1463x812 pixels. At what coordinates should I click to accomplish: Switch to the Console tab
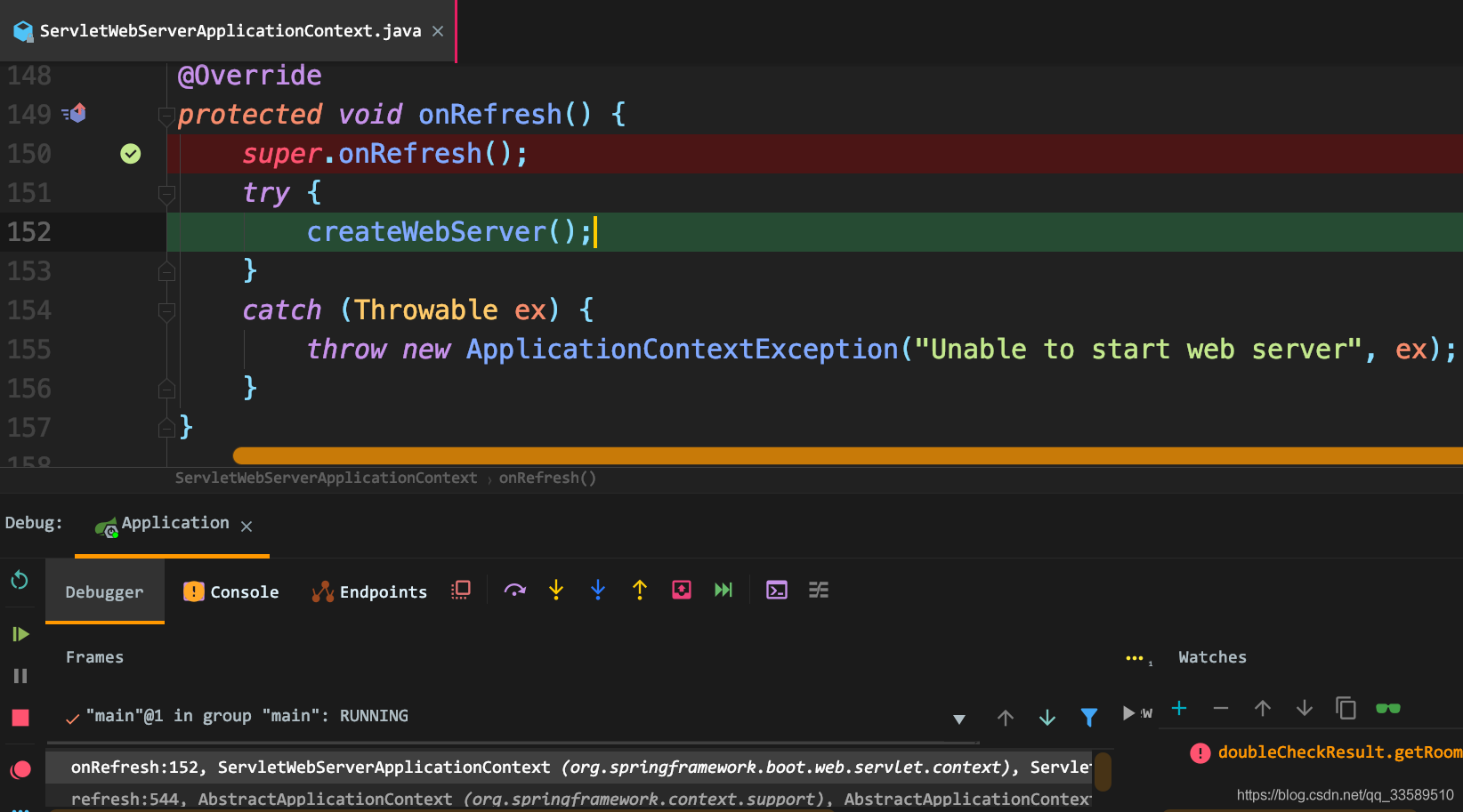click(231, 592)
